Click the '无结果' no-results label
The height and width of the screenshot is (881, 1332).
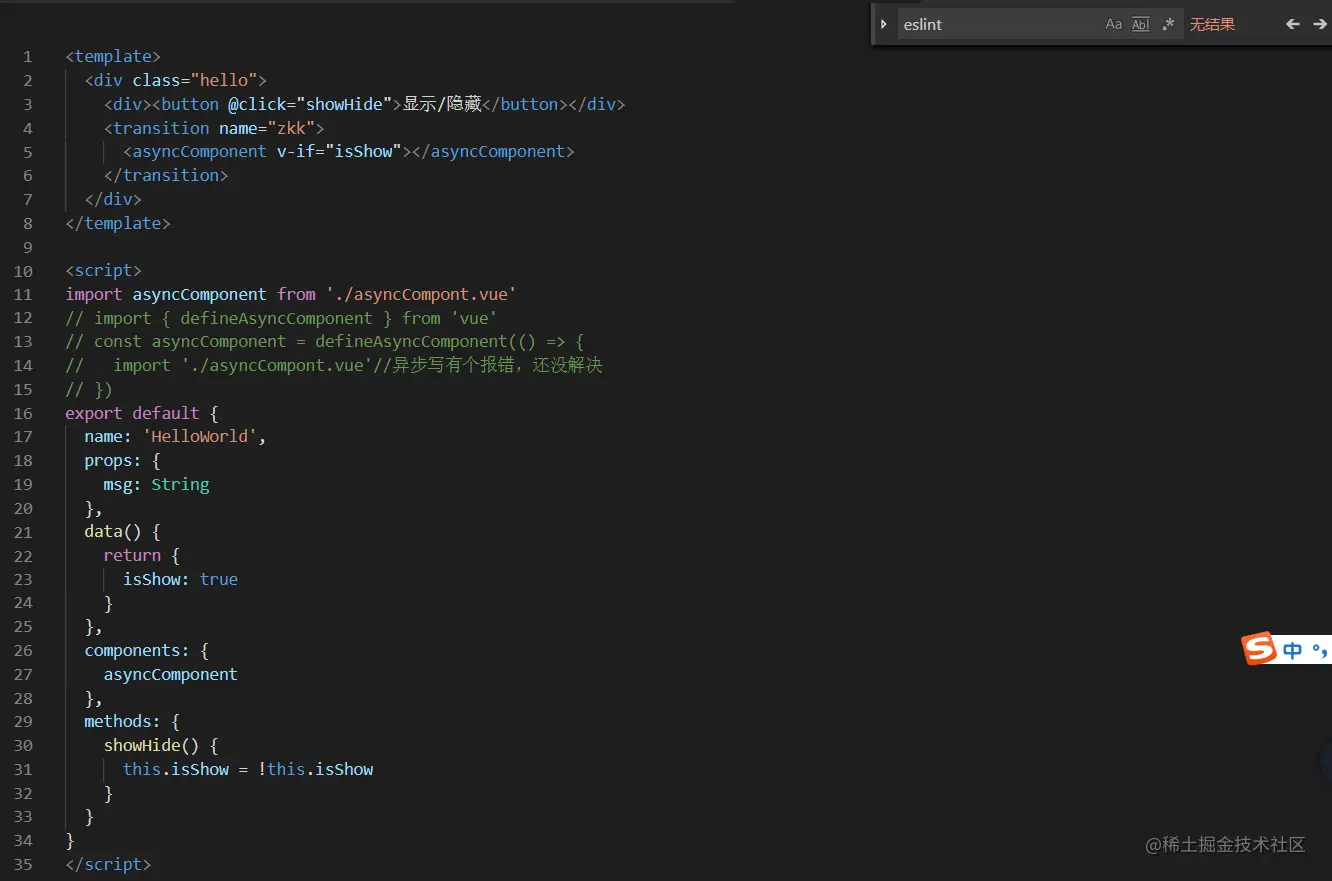pyautogui.click(x=1212, y=24)
